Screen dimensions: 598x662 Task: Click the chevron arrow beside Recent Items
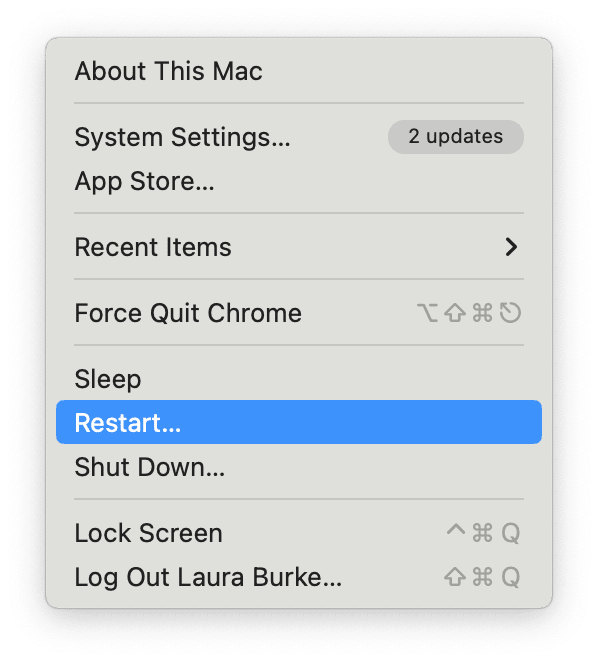pos(511,247)
